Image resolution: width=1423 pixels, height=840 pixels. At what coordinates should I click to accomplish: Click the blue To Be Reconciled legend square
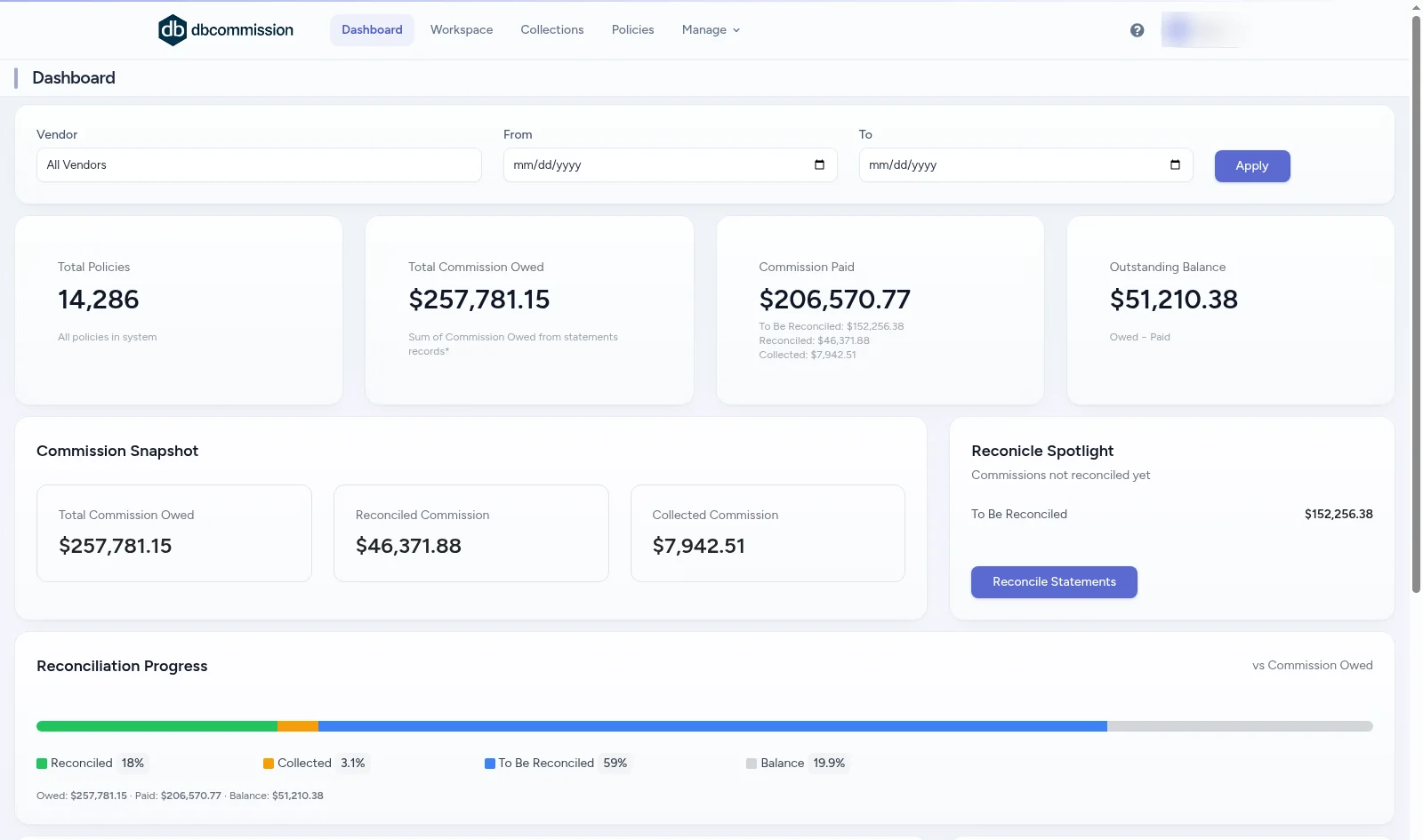click(x=490, y=764)
